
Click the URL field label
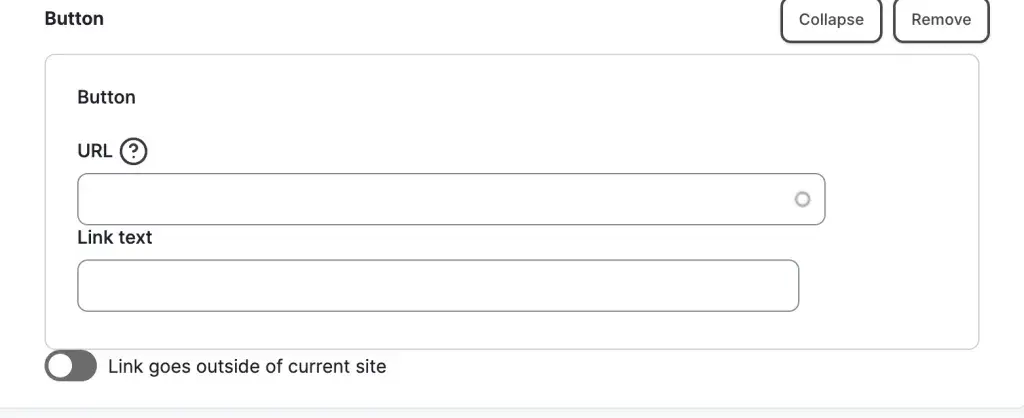[95, 151]
